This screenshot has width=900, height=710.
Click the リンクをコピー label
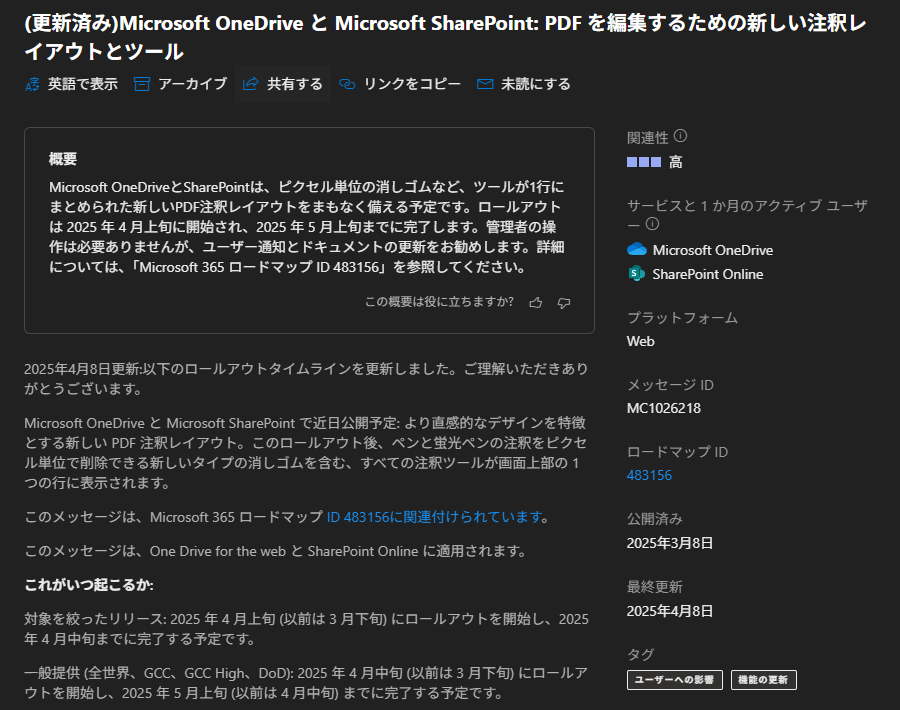click(412, 84)
